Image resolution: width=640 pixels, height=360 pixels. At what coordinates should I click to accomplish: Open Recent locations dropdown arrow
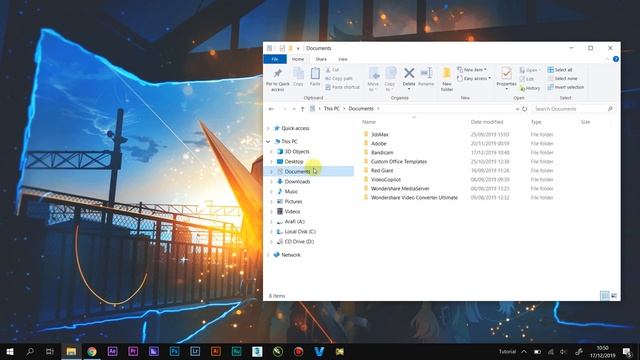[294, 109]
